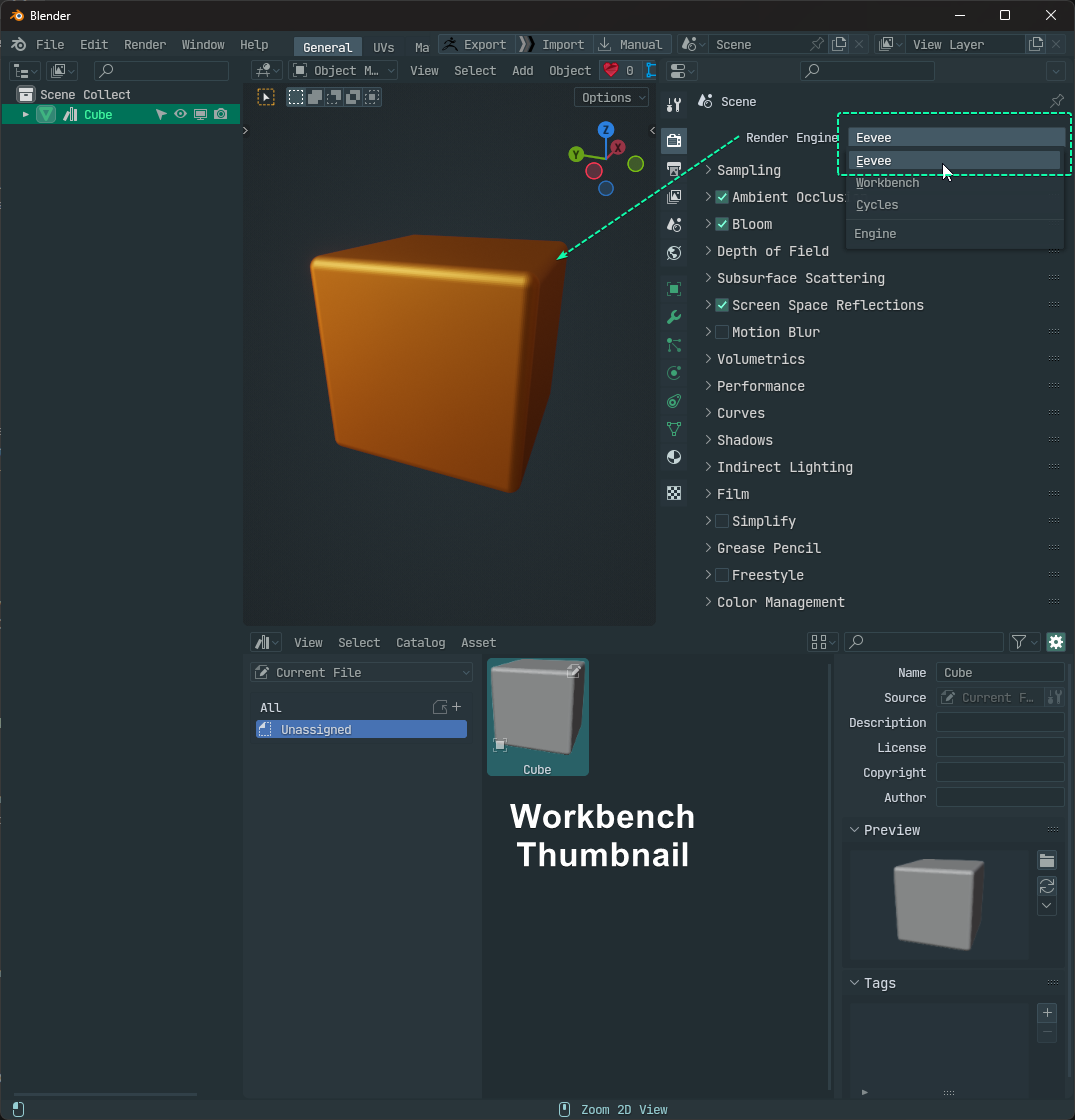Select the Unassigned catalog
This screenshot has width=1075, height=1120.
(x=361, y=729)
